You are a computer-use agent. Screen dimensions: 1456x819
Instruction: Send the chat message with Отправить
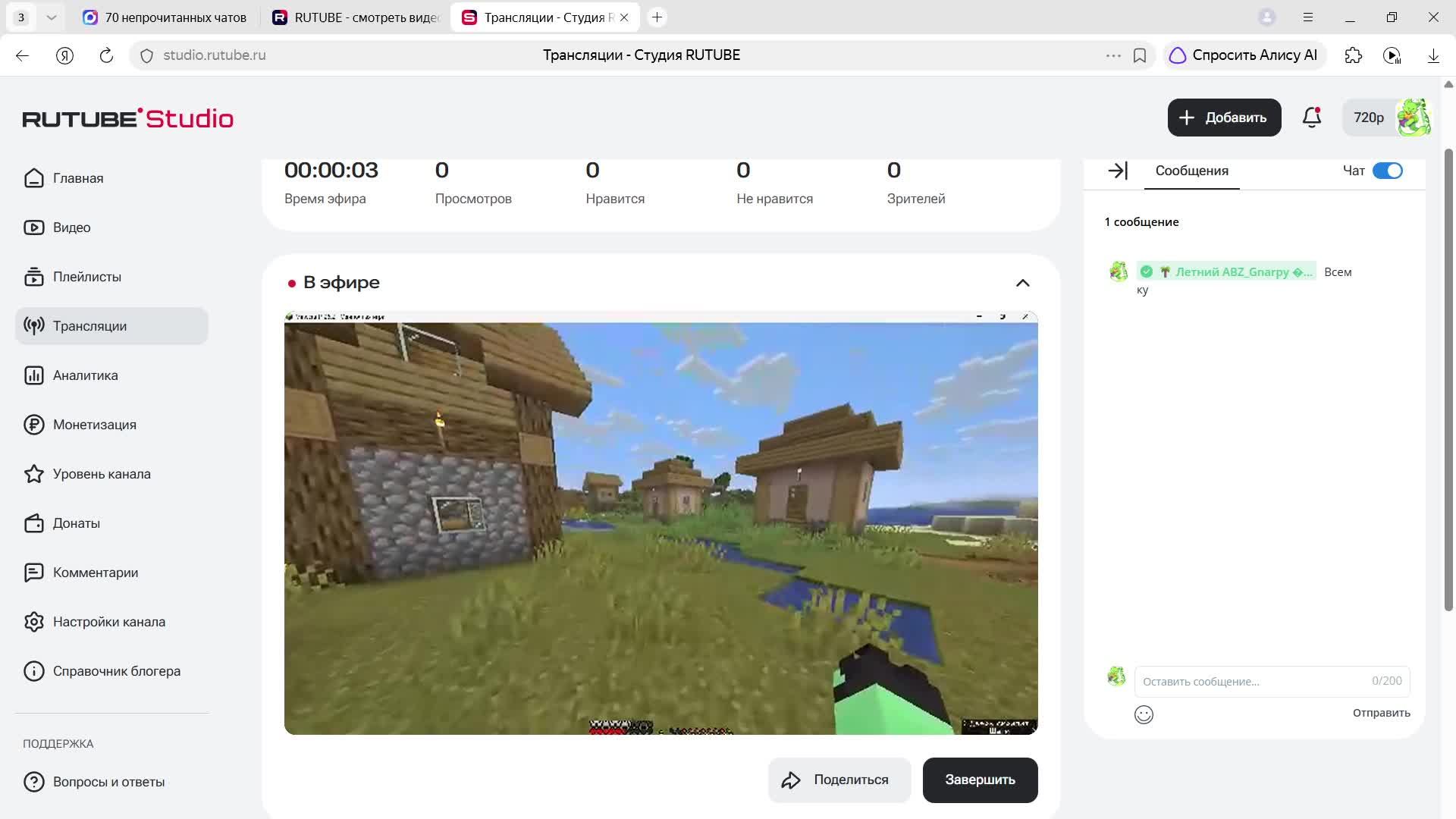tap(1381, 713)
